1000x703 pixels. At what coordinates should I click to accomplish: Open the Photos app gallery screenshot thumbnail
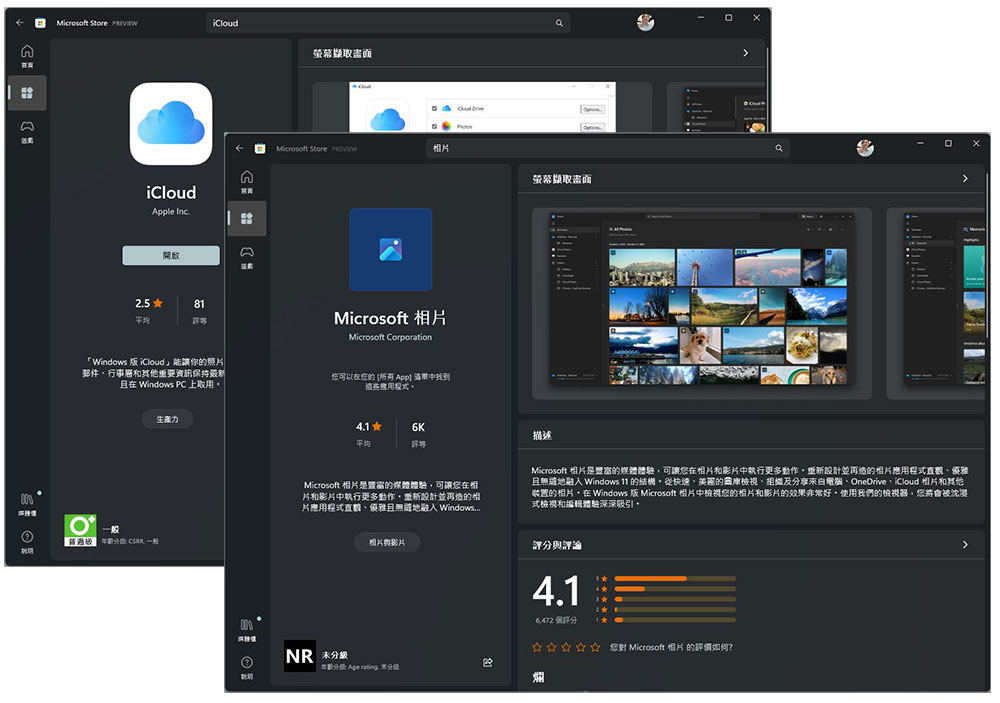702,304
